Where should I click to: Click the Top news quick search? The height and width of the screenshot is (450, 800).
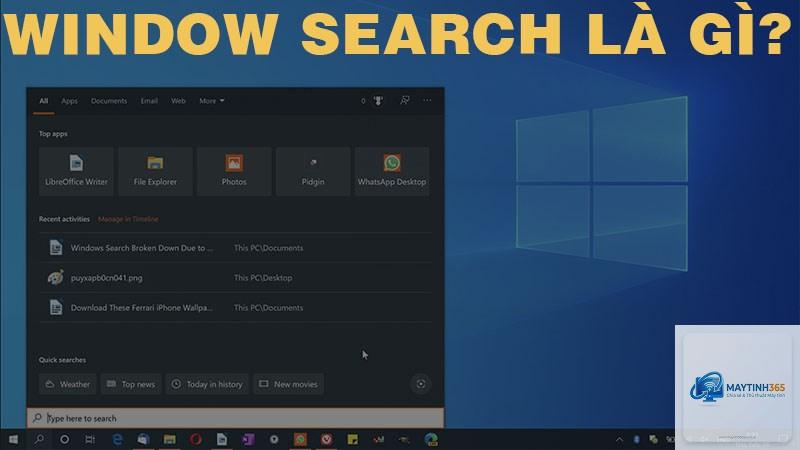[131, 384]
